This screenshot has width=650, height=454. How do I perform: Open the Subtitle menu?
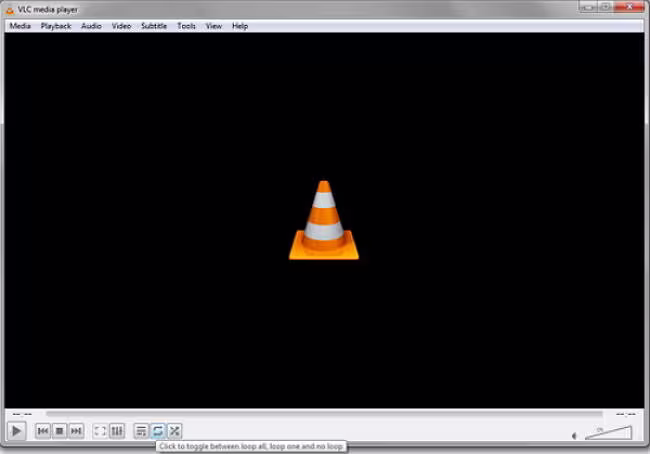pos(154,26)
